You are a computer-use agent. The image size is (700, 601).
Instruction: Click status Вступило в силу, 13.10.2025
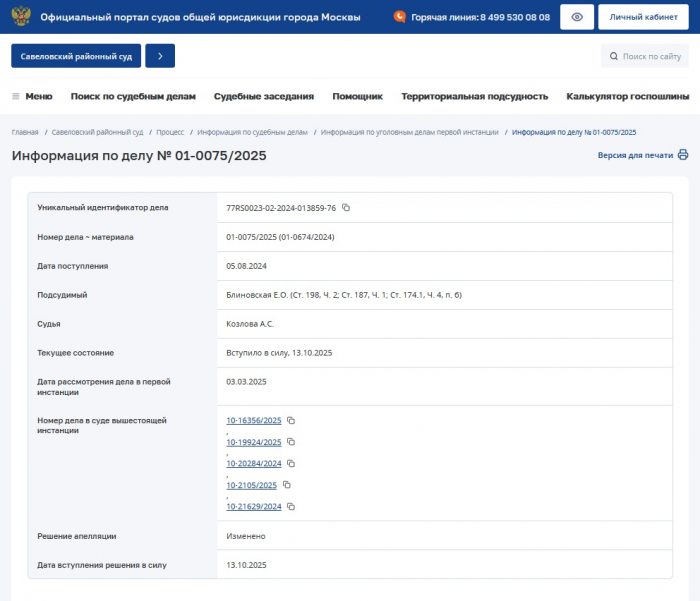pos(279,353)
